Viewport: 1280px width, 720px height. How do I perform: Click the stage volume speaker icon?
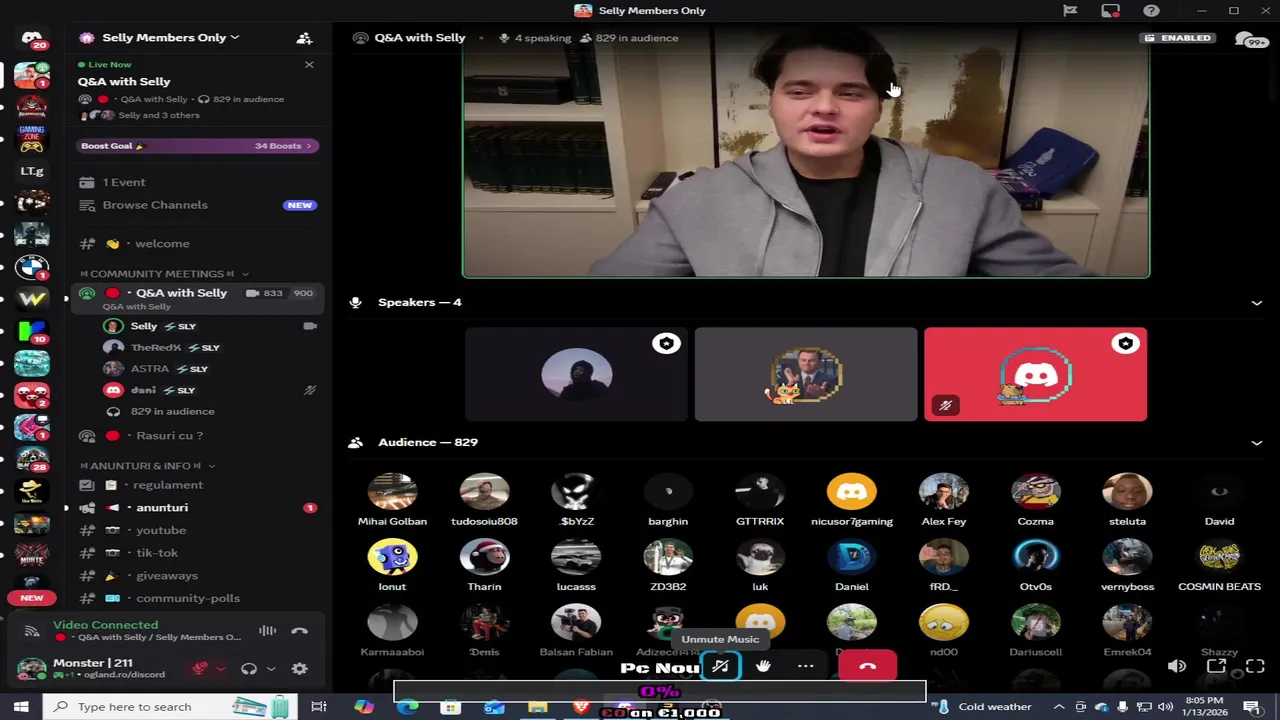tap(1177, 666)
